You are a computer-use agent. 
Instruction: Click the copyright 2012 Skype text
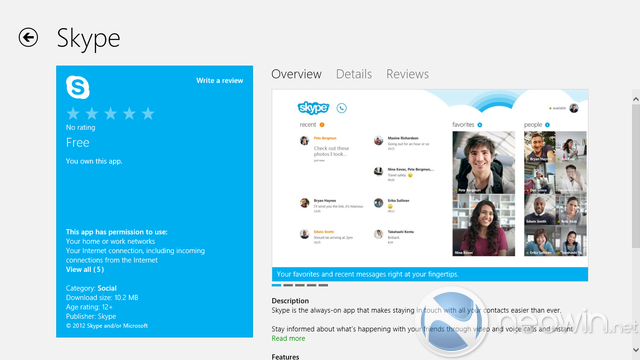point(107,326)
